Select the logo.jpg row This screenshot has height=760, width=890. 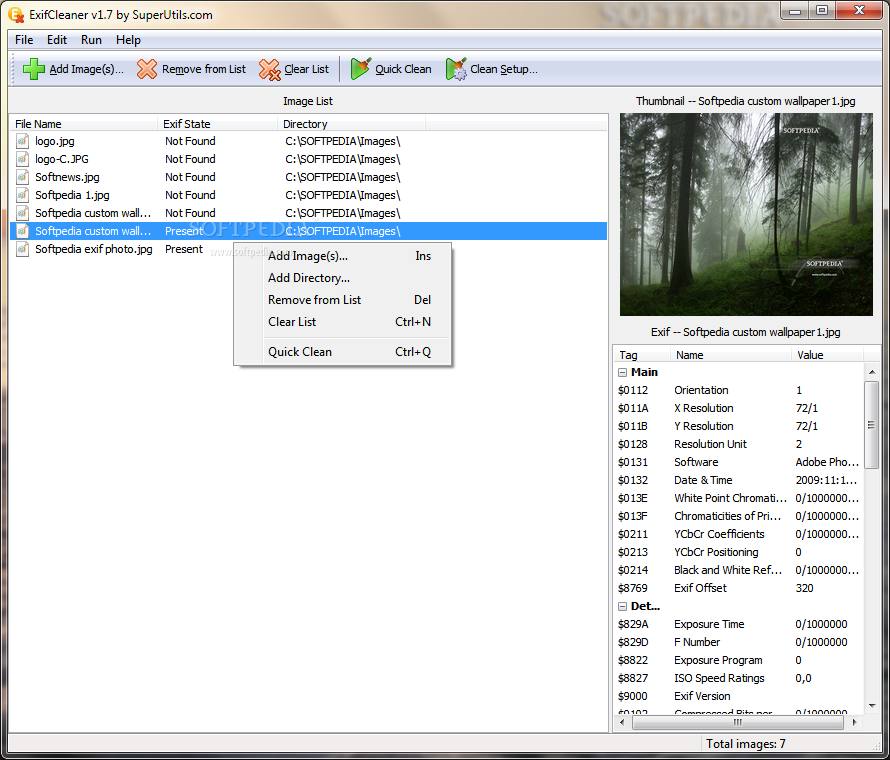pyautogui.click(x=308, y=141)
